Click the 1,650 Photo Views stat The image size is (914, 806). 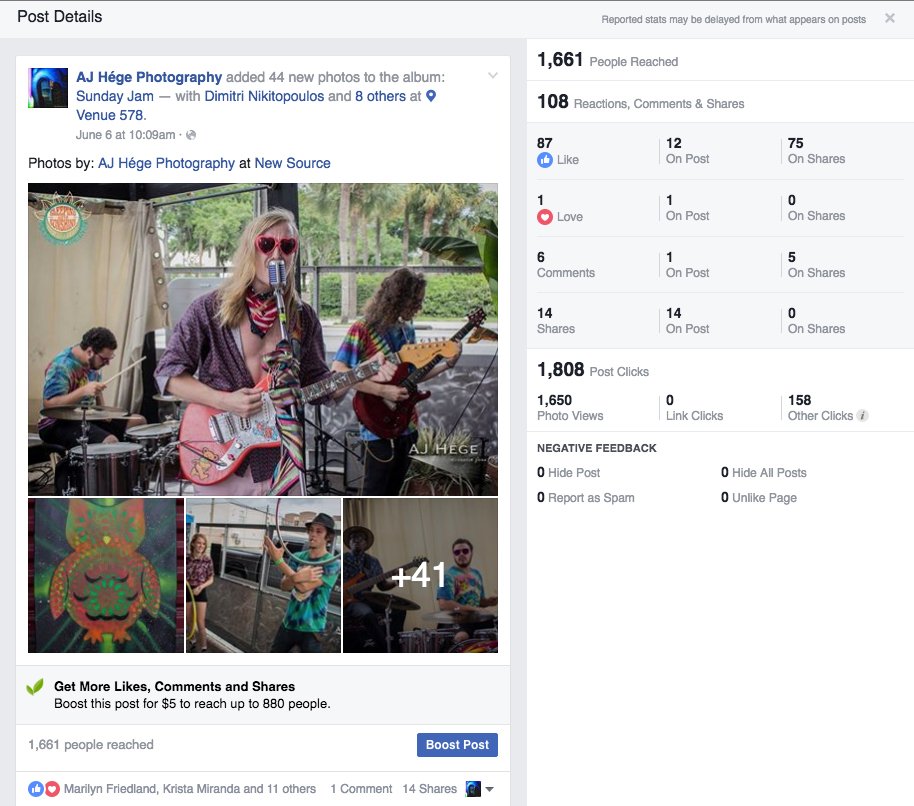click(x=570, y=408)
